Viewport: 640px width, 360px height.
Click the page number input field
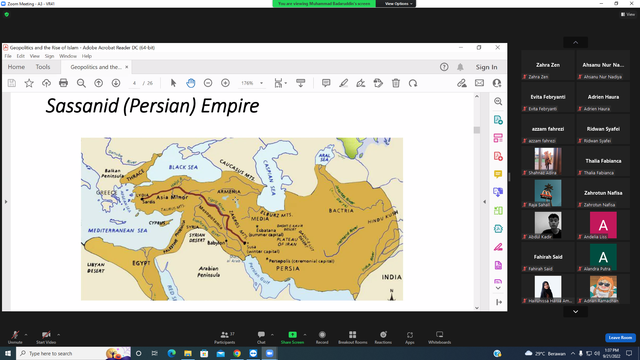point(134,83)
